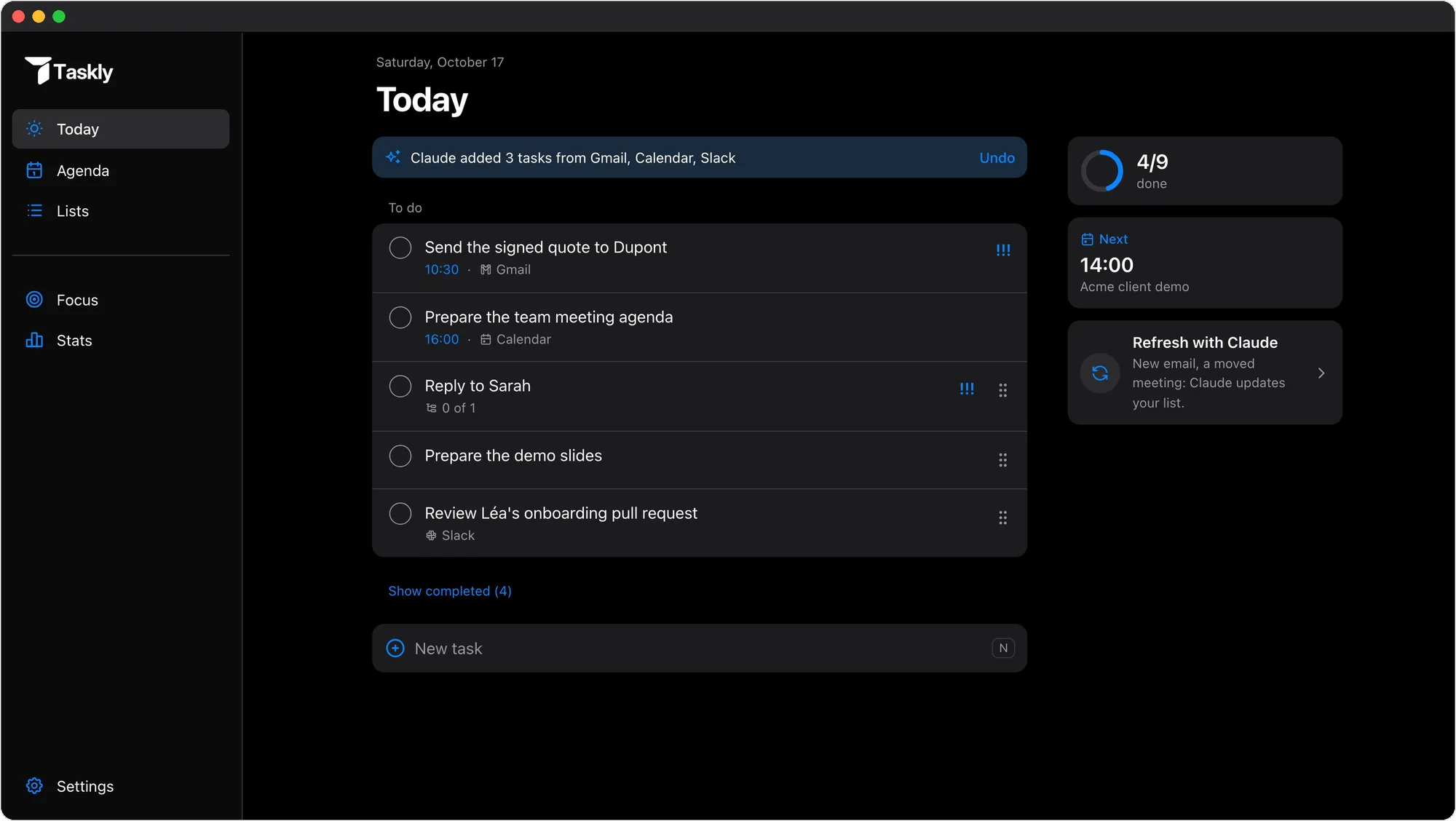Click the Taskly logo
Viewport: 1456px width, 821px height.
click(69, 71)
